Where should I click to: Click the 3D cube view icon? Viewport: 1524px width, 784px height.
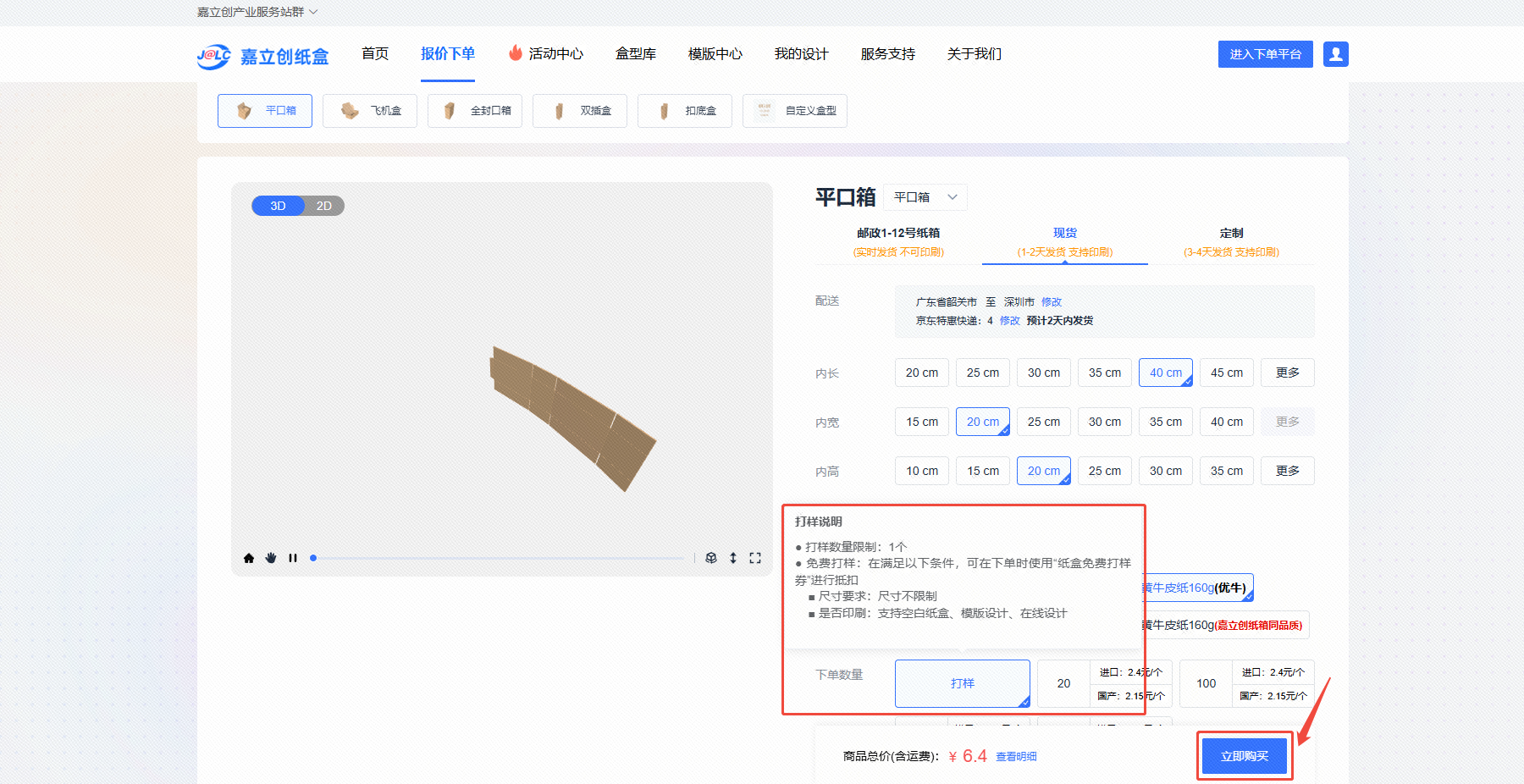pos(711,558)
